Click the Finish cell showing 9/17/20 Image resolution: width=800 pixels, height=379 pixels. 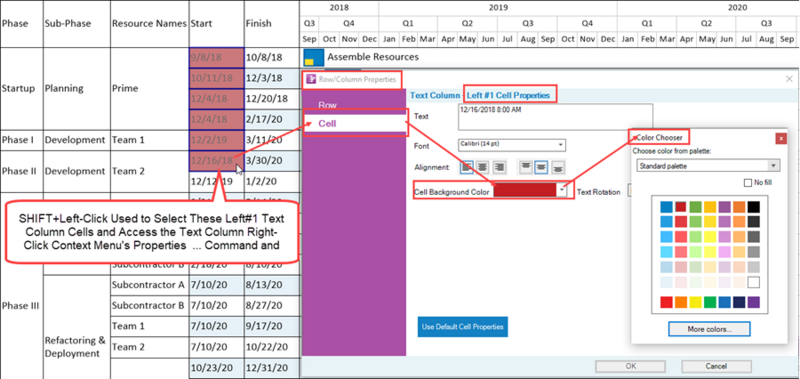[x=271, y=326]
